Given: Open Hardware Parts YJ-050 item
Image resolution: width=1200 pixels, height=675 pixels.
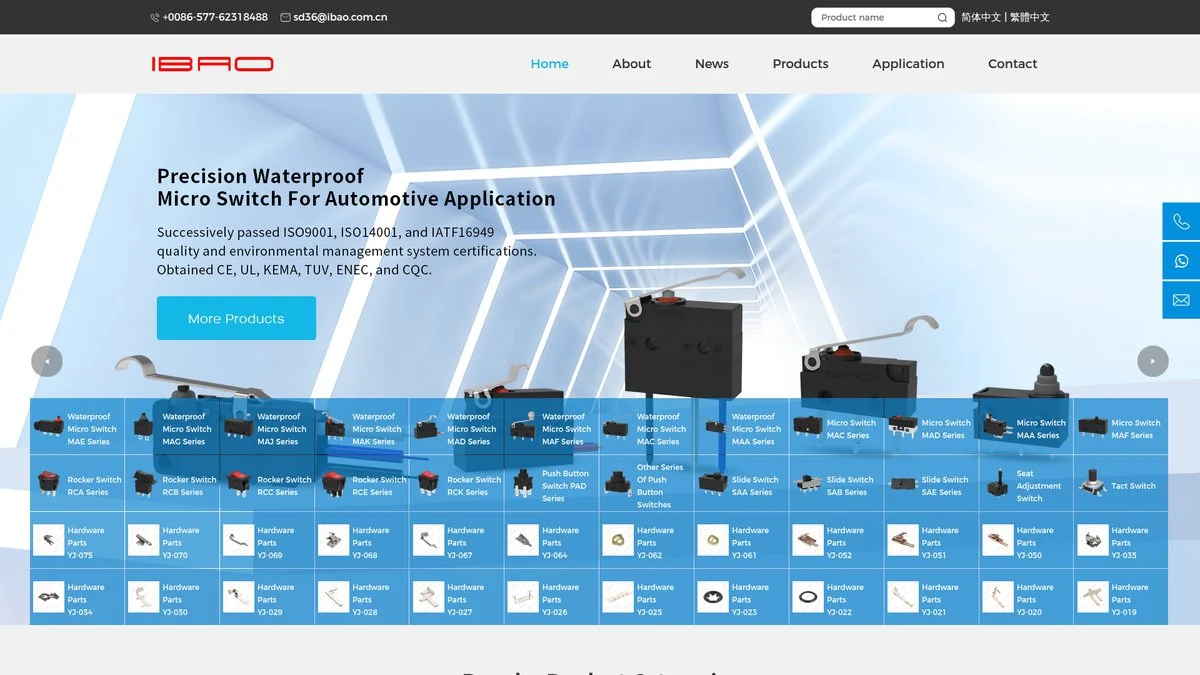Looking at the screenshot, I should 1027,541.
